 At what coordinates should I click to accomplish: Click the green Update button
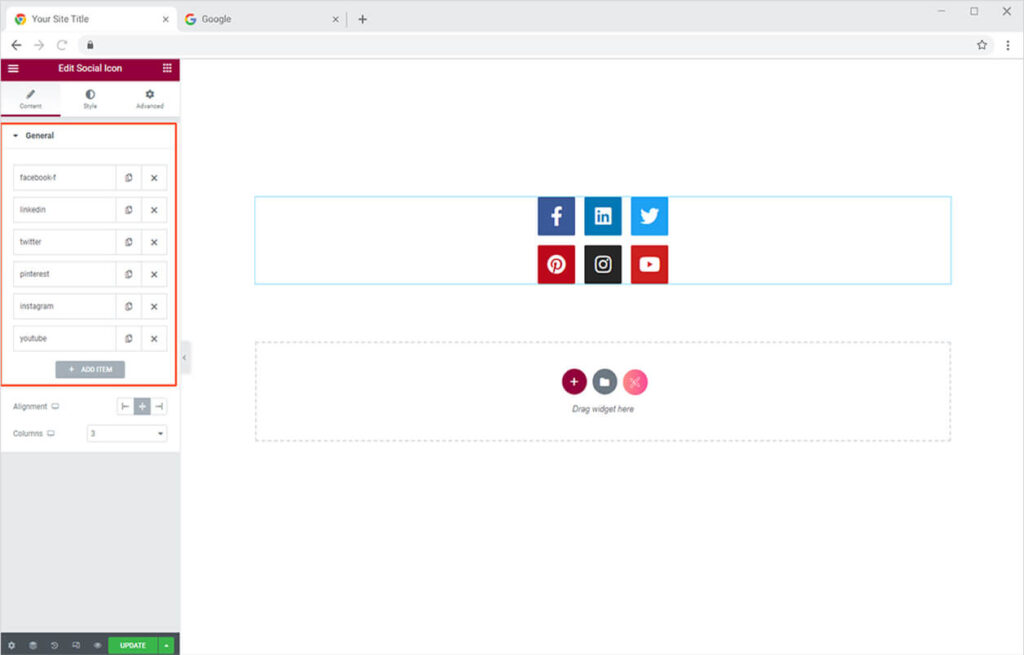click(x=132, y=645)
